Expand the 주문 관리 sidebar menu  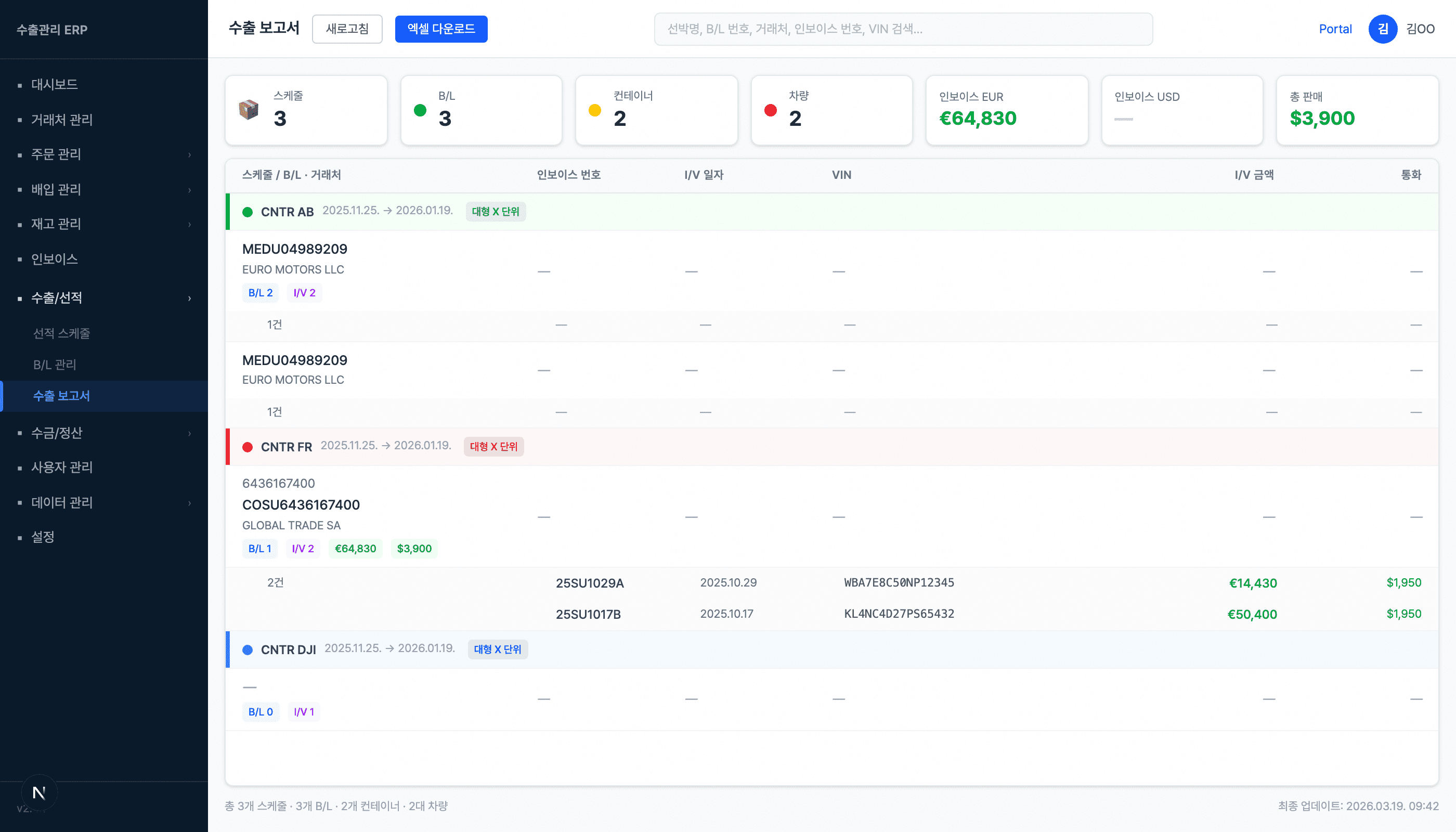[x=189, y=155]
